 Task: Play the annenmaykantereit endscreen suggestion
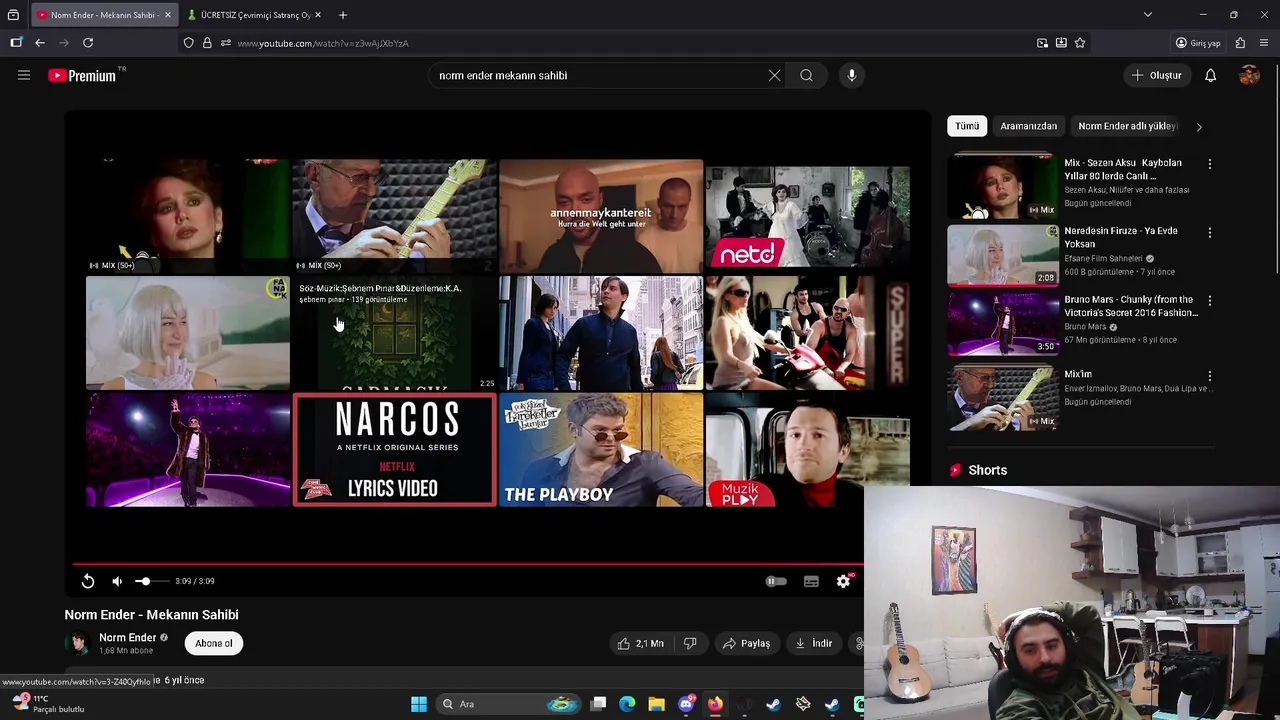(x=601, y=215)
